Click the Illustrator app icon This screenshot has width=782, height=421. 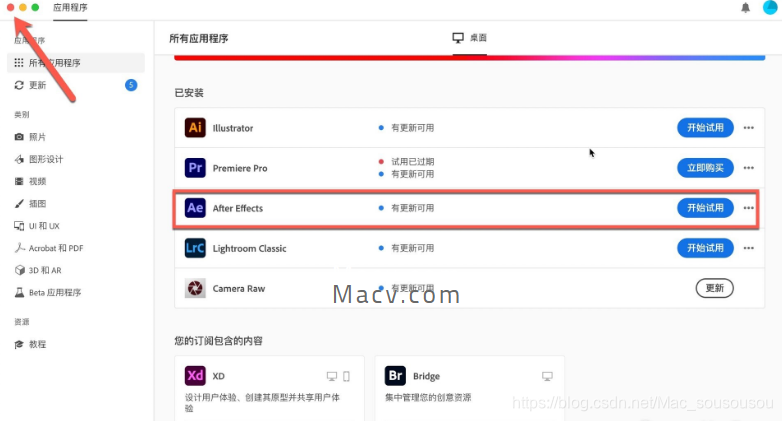tap(195, 128)
